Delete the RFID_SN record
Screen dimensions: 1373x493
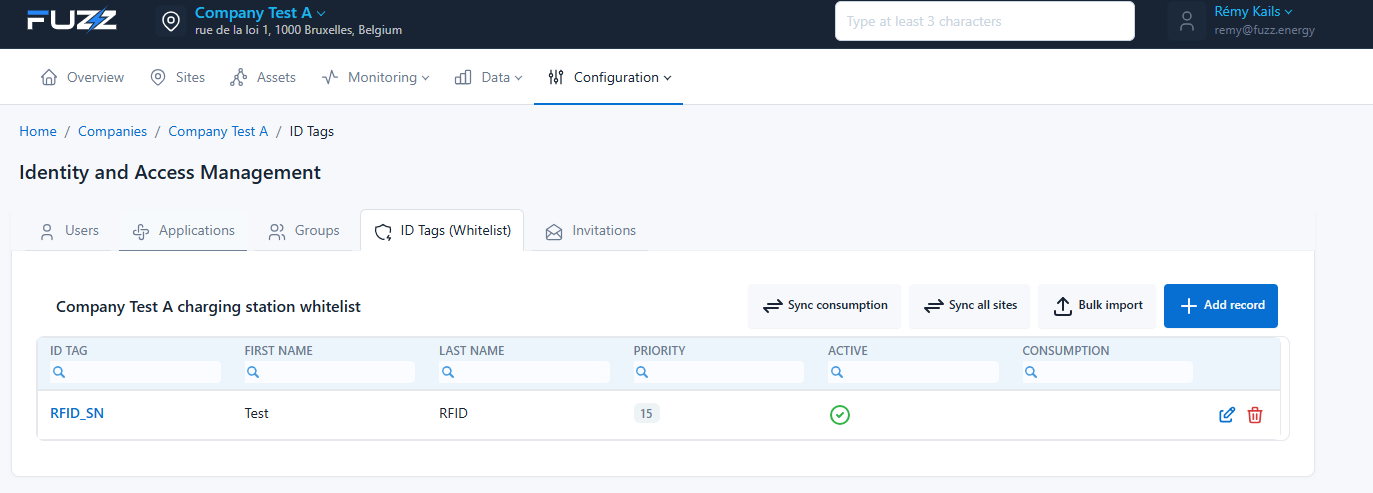click(1255, 415)
